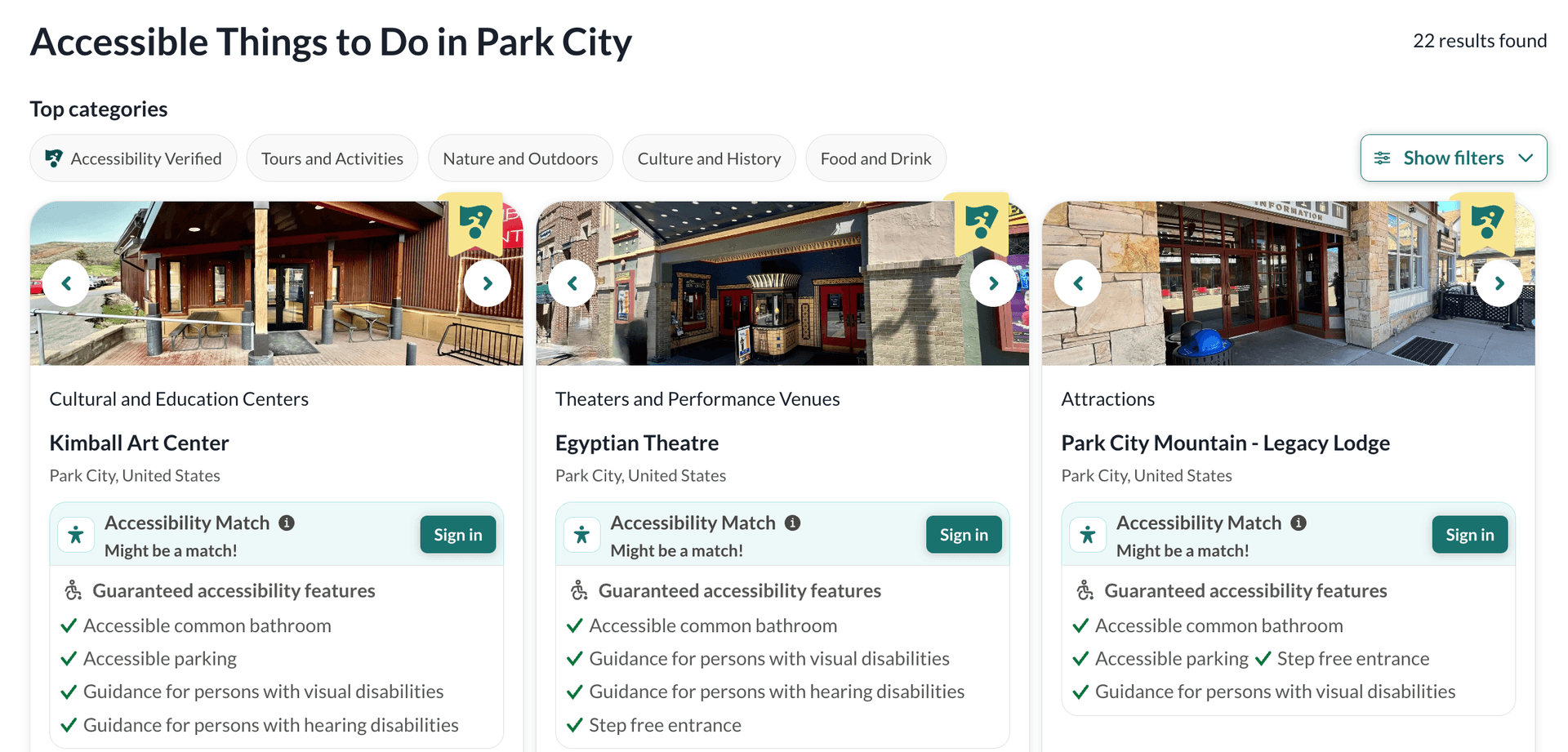The height and width of the screenshot is (752, 1568).
Task: Show previous photo of Egyptian Theatre
Action: (x=572, y=283)
